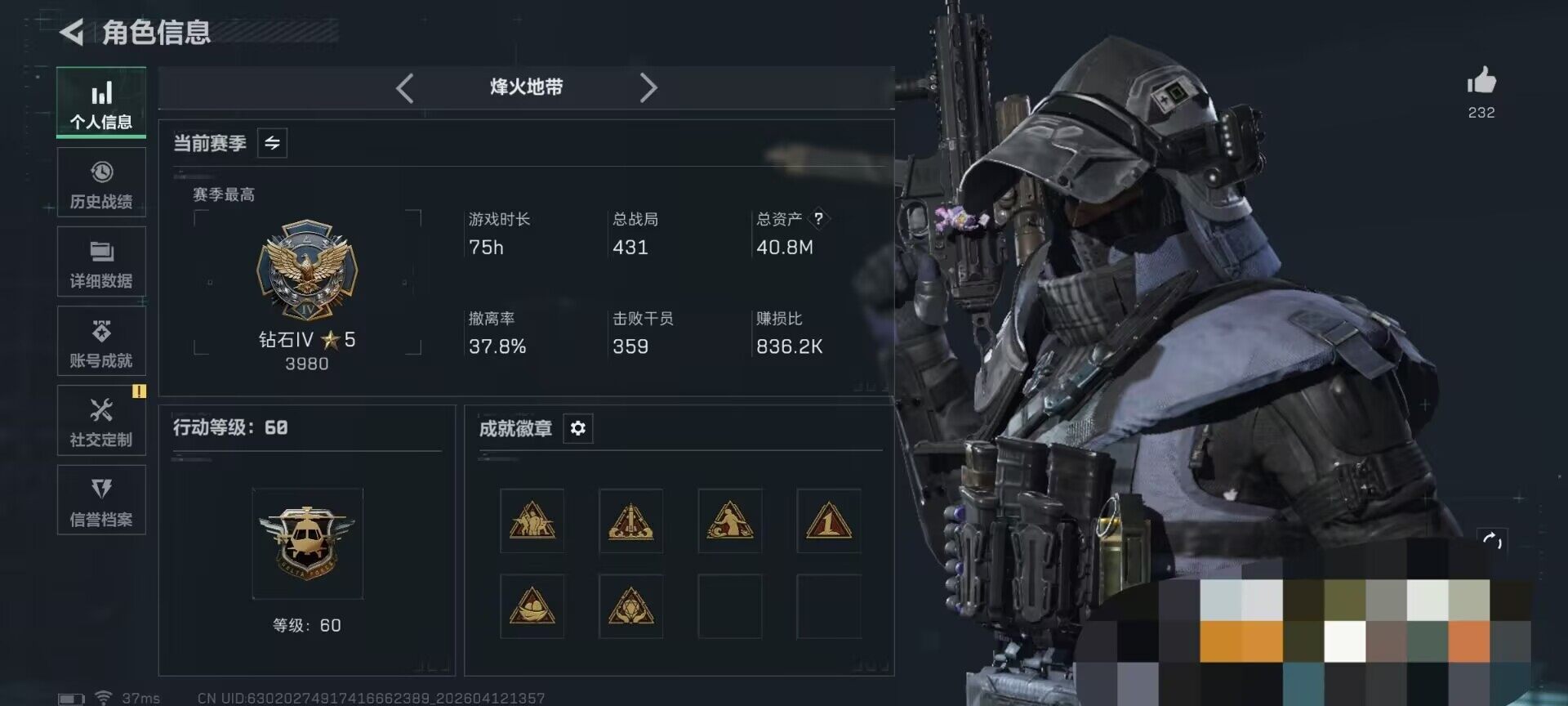
Task: Like the profile with the thumbs-up icon
Action: tap(1481, 81)
